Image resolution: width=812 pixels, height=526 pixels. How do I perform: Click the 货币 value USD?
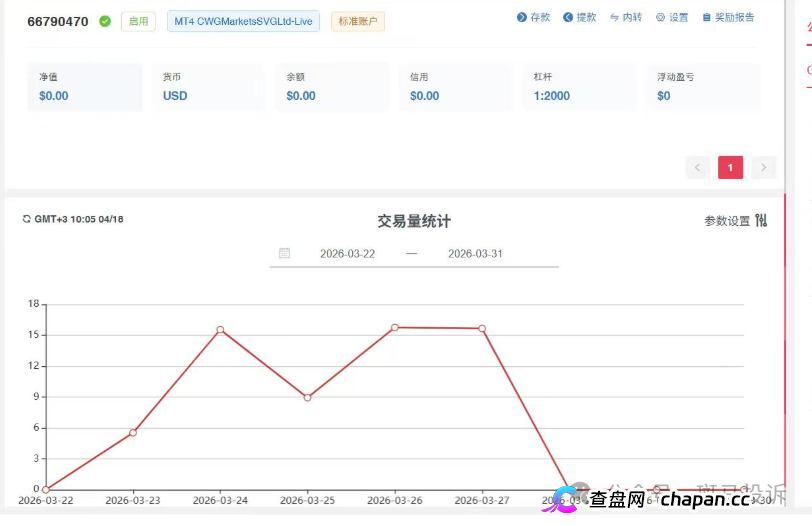click(175, 96)
